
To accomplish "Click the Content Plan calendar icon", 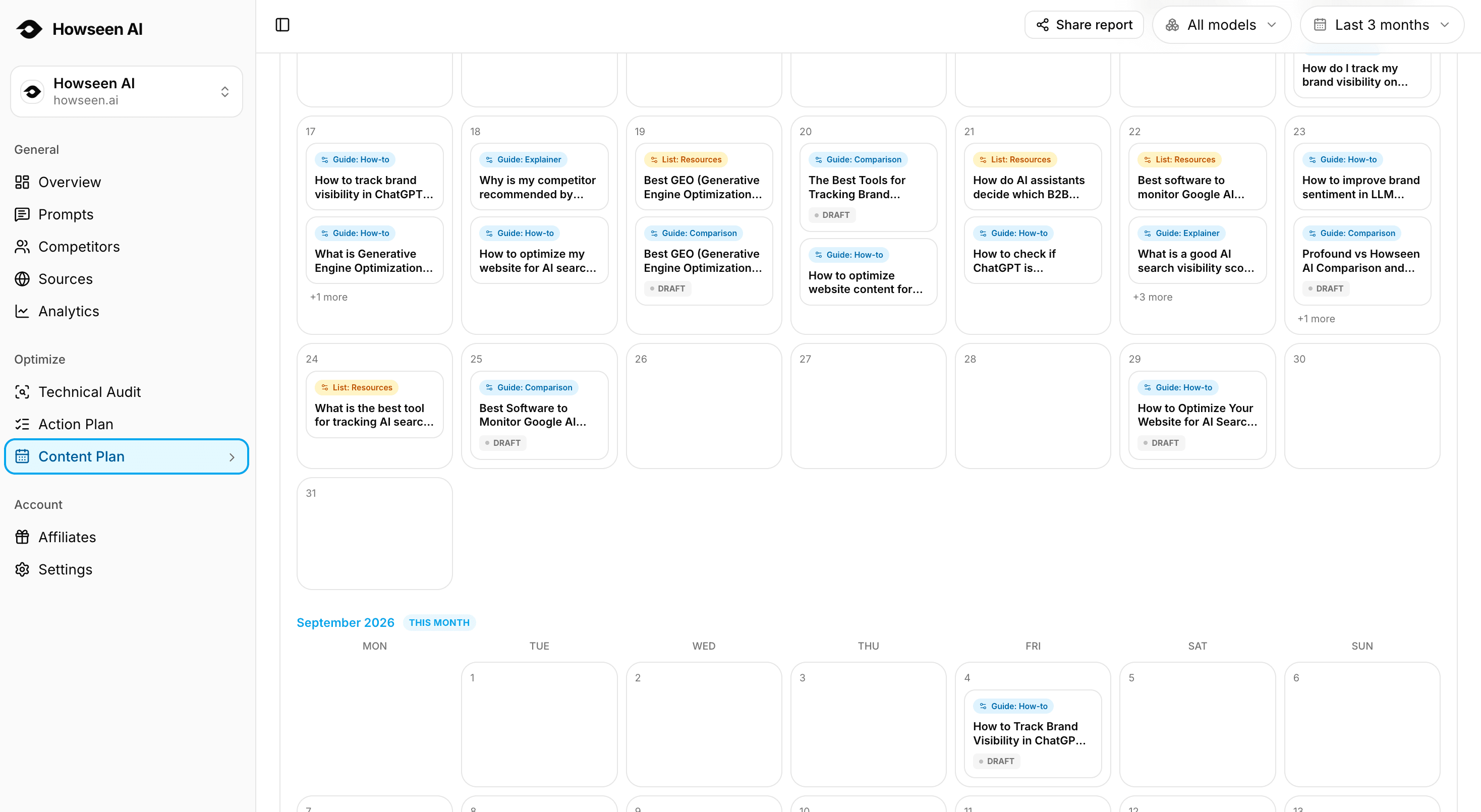I will (x=22, y=456).
